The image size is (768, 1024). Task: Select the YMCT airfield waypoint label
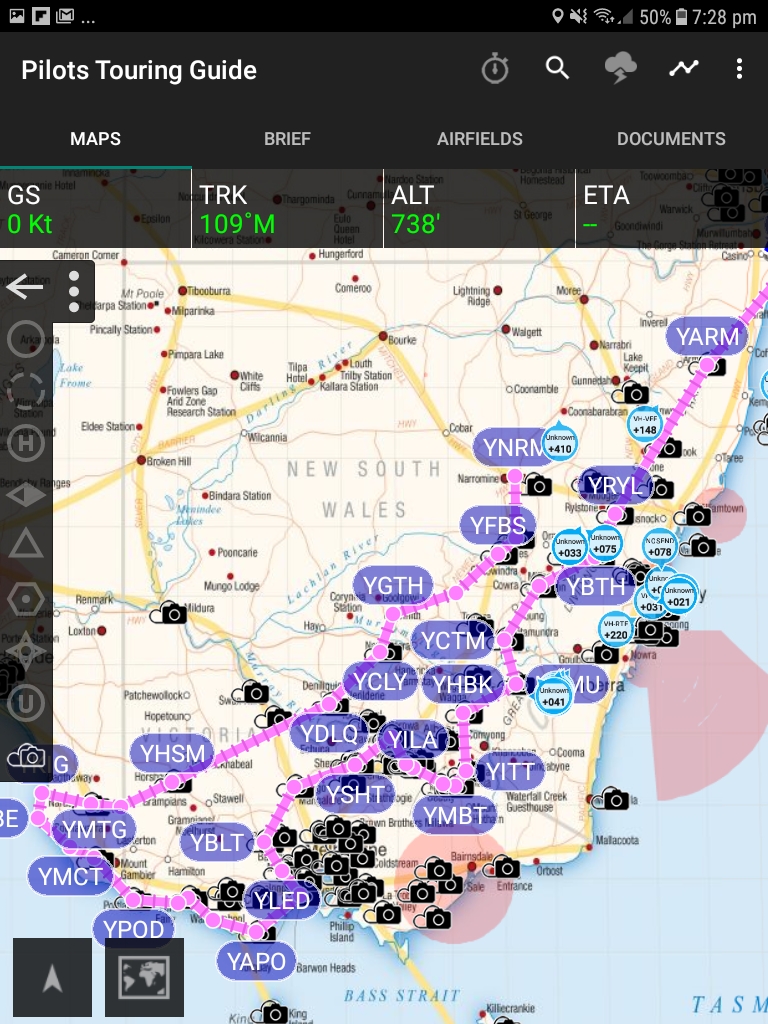71,876
